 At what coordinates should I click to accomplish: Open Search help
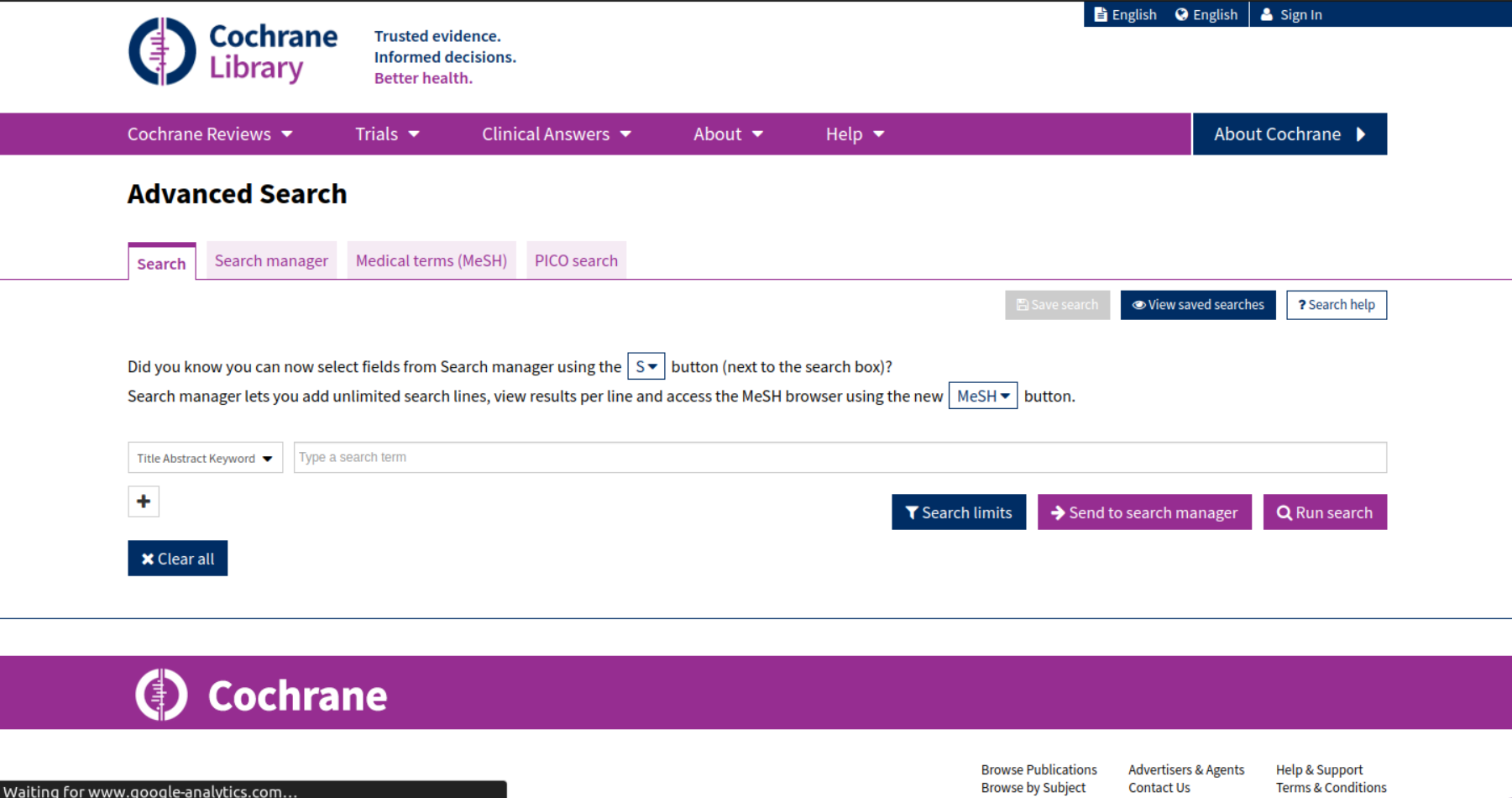coord(1336,305)
